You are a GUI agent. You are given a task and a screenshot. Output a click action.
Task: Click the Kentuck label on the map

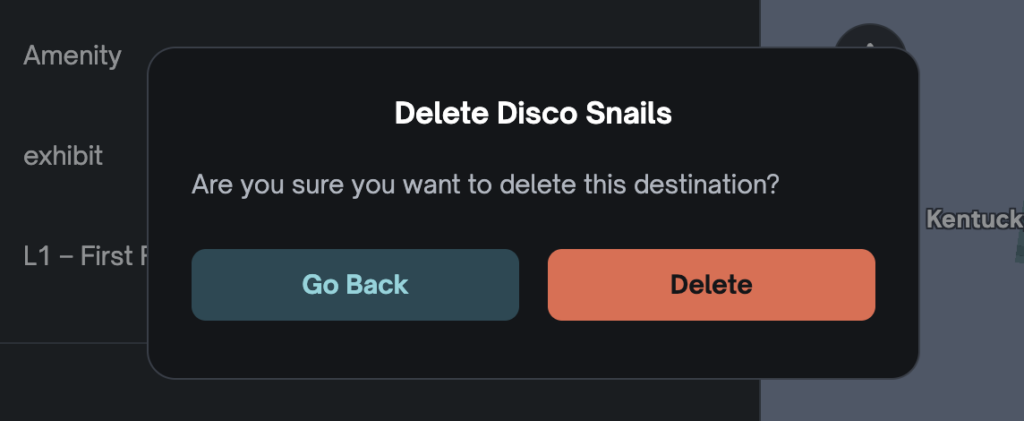(973, 218)
